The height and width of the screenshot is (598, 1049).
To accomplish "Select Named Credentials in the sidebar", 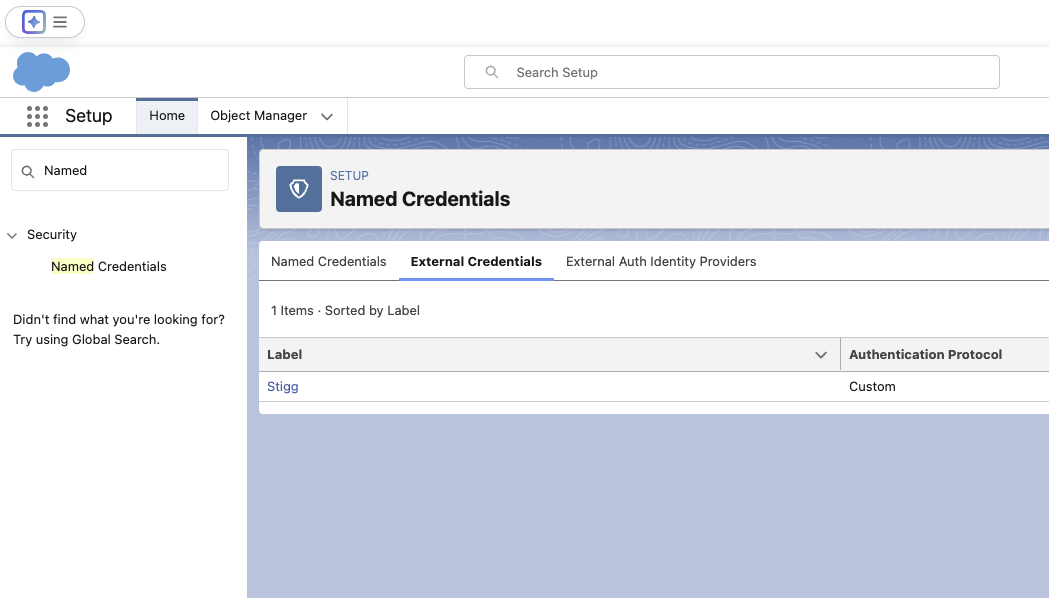I will [108, 266].
